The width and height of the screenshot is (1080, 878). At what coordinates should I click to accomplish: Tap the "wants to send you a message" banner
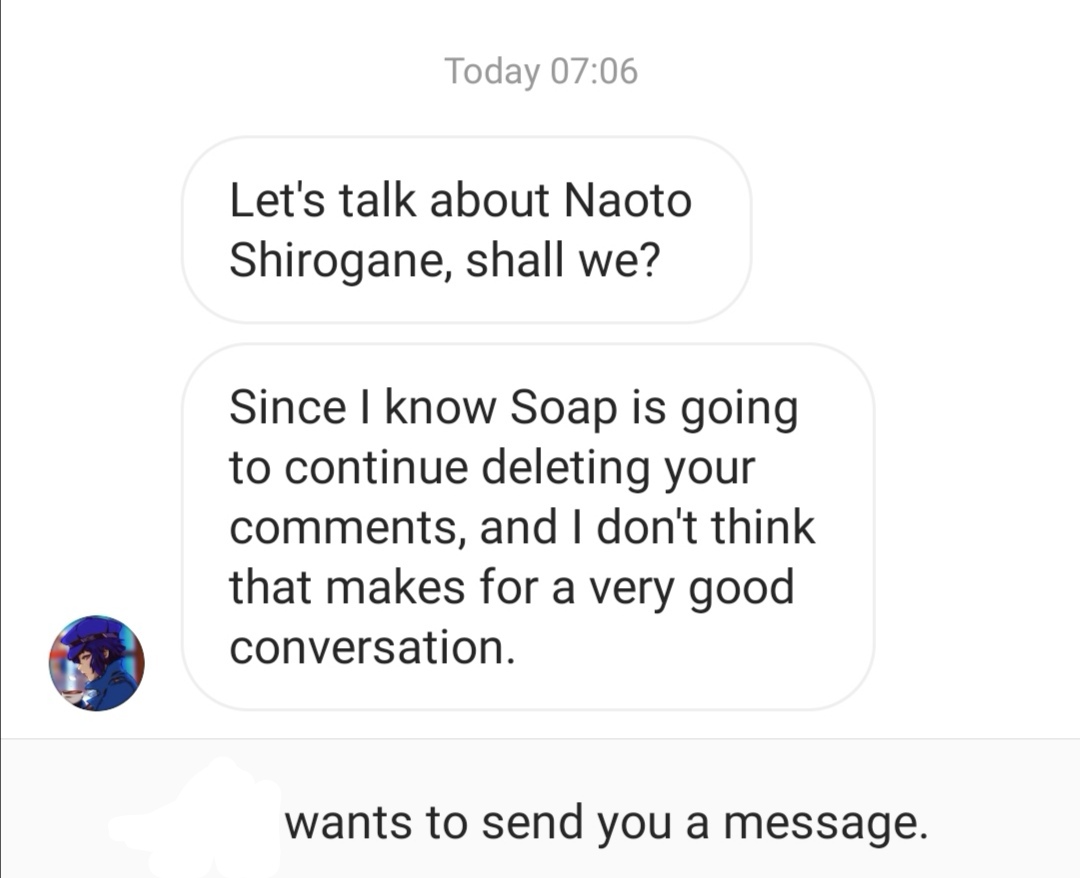pyautogui.click(x=540, y=808)
